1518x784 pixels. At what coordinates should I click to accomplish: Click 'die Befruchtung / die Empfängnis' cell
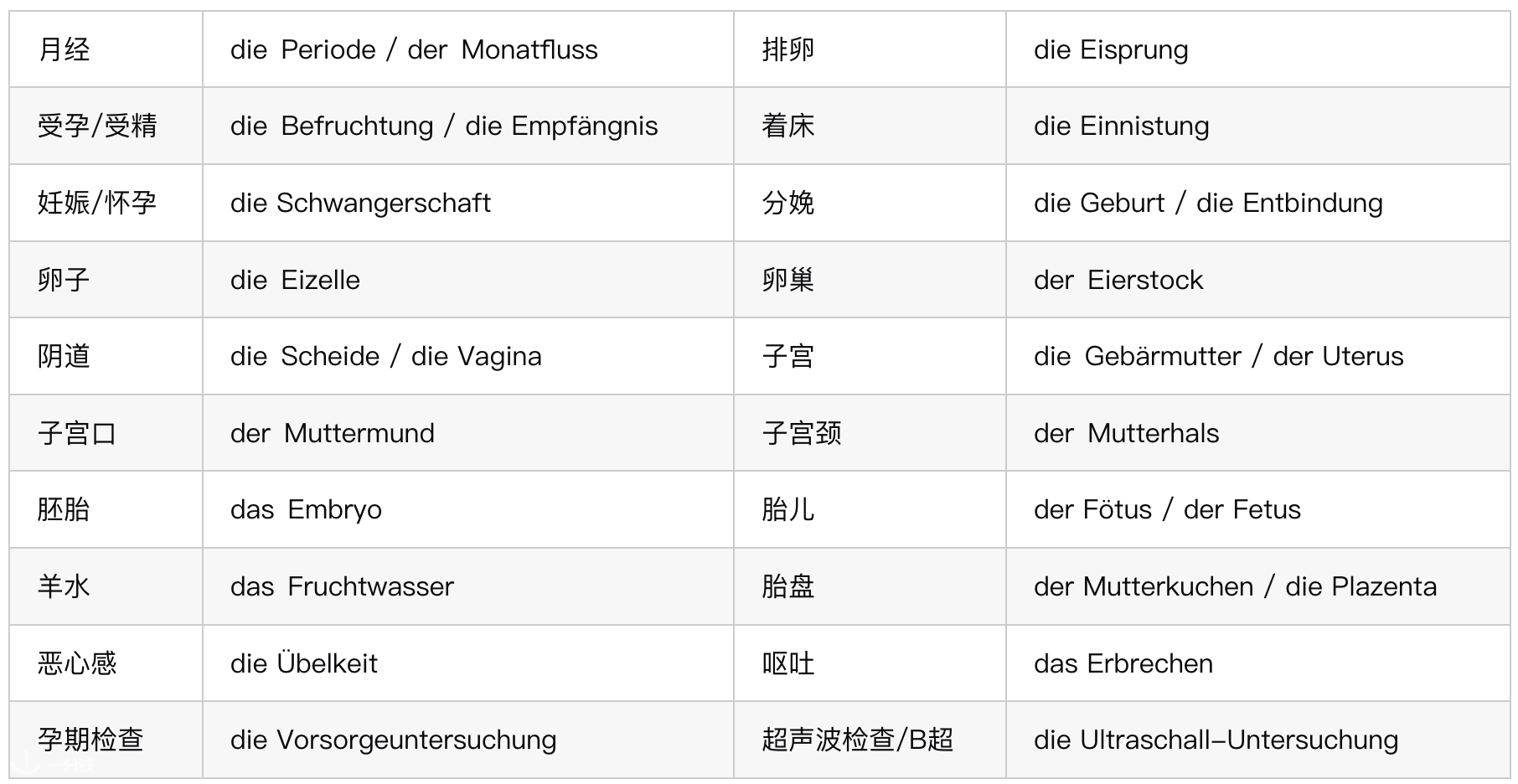[x=468, y=126]
